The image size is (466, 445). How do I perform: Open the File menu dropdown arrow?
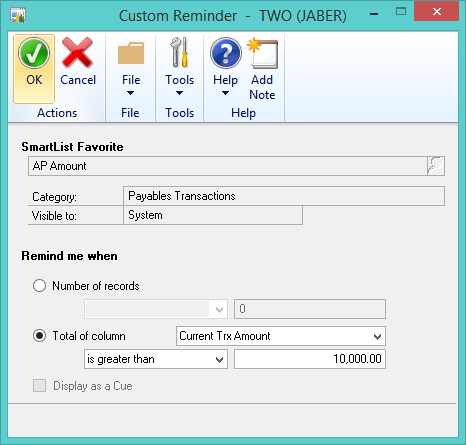click(131, 93)
